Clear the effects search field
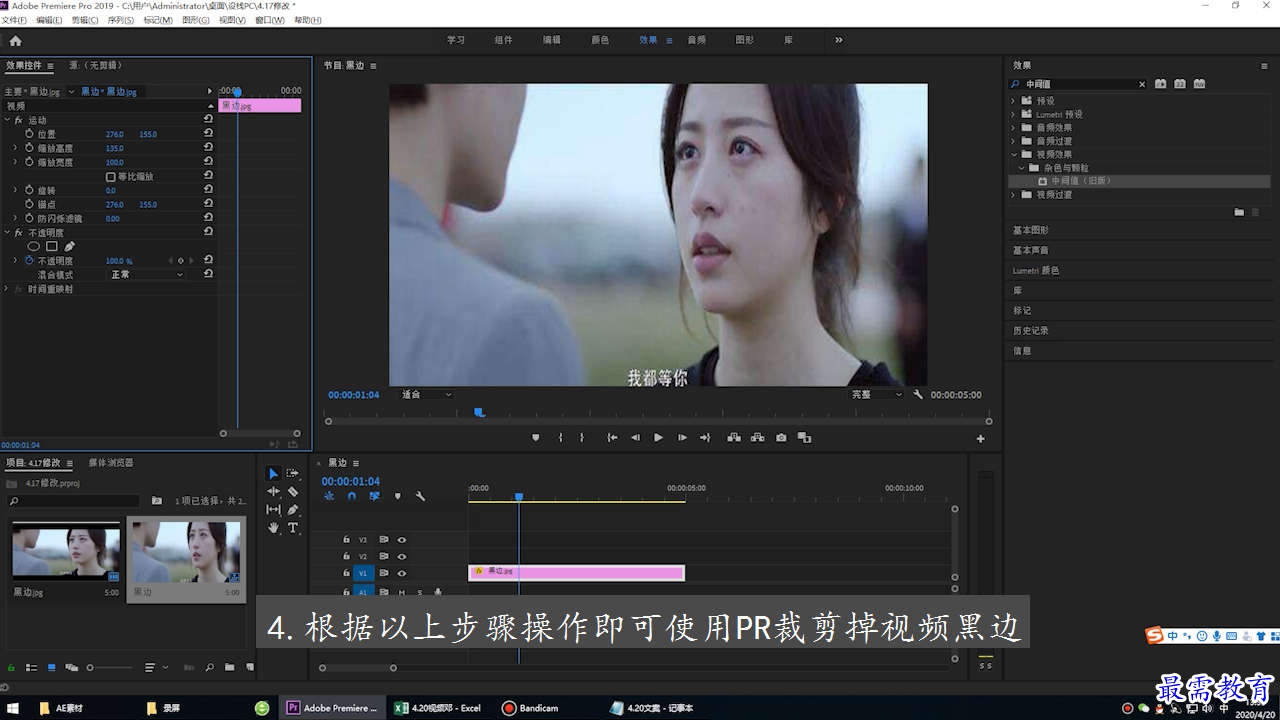 click(1142, 84)
